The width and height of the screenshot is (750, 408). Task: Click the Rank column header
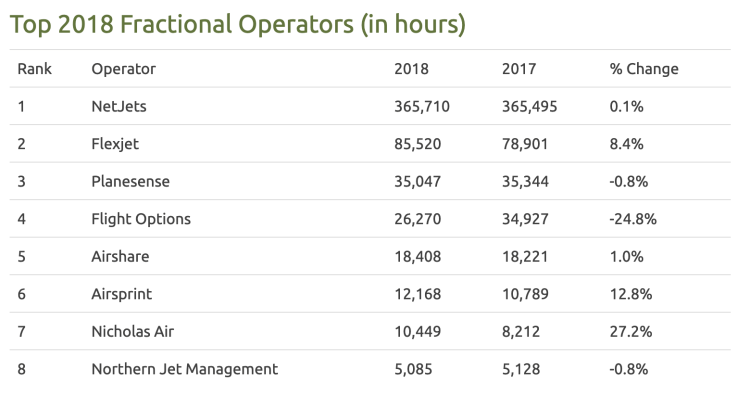35,69
